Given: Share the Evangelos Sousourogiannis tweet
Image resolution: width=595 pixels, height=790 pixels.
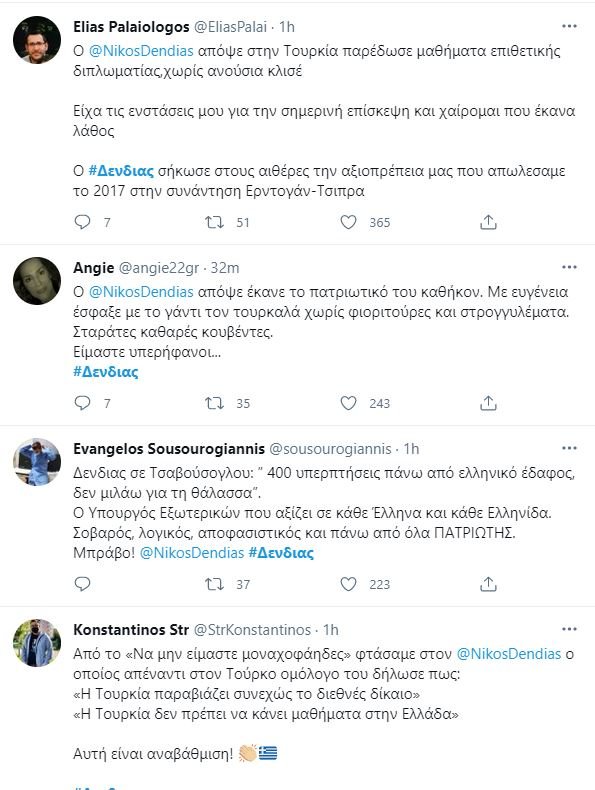Looking at the screenshot, I should point(488,583).
